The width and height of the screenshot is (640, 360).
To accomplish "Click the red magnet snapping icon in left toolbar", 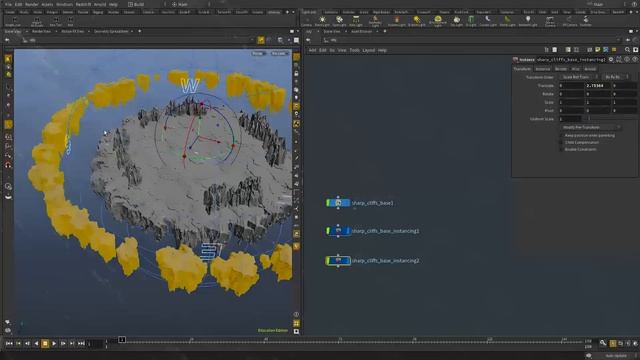I will 8,165.
